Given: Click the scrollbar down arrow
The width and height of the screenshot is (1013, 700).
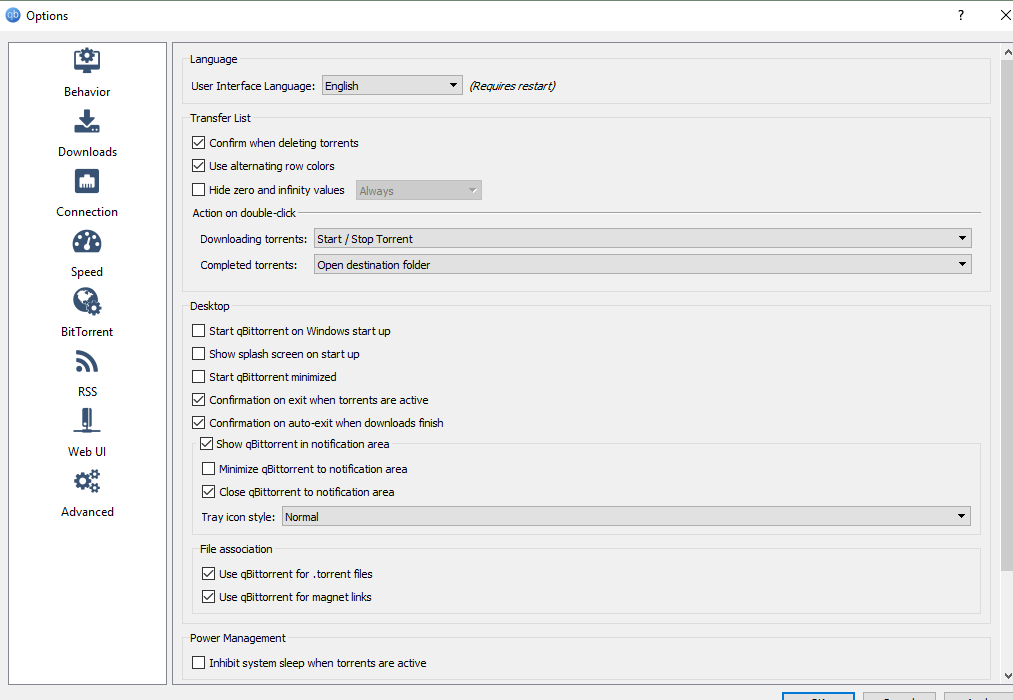Looking at the screenshot, I should (1007, 675).
